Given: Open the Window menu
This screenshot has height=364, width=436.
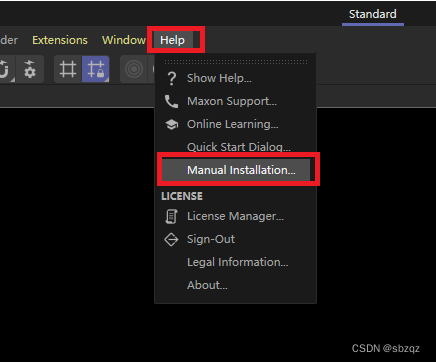Looking at the screenshot, I should click(124, 40).
